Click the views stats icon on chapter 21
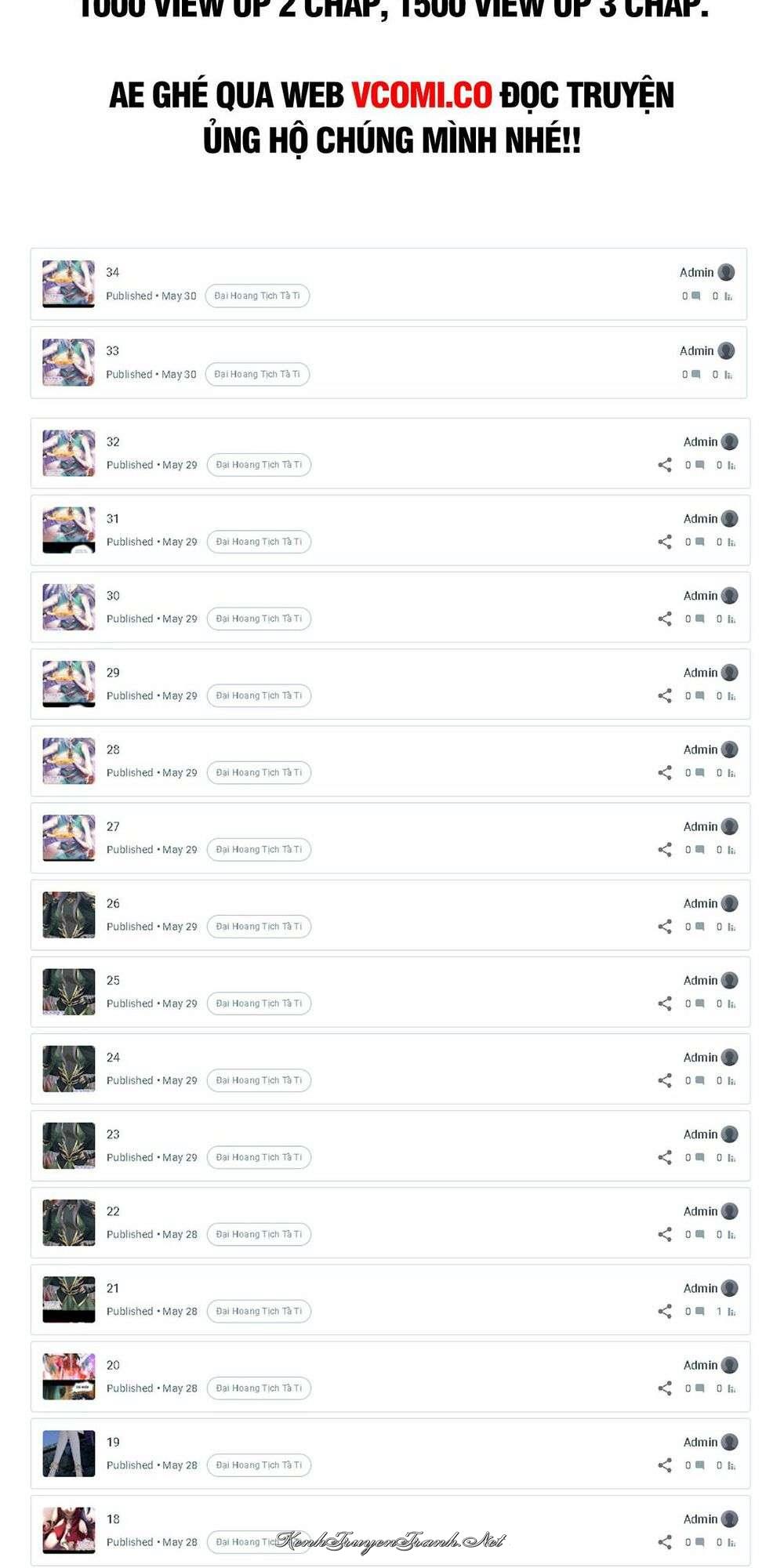784x1568 pixels. click(731, 1312)
